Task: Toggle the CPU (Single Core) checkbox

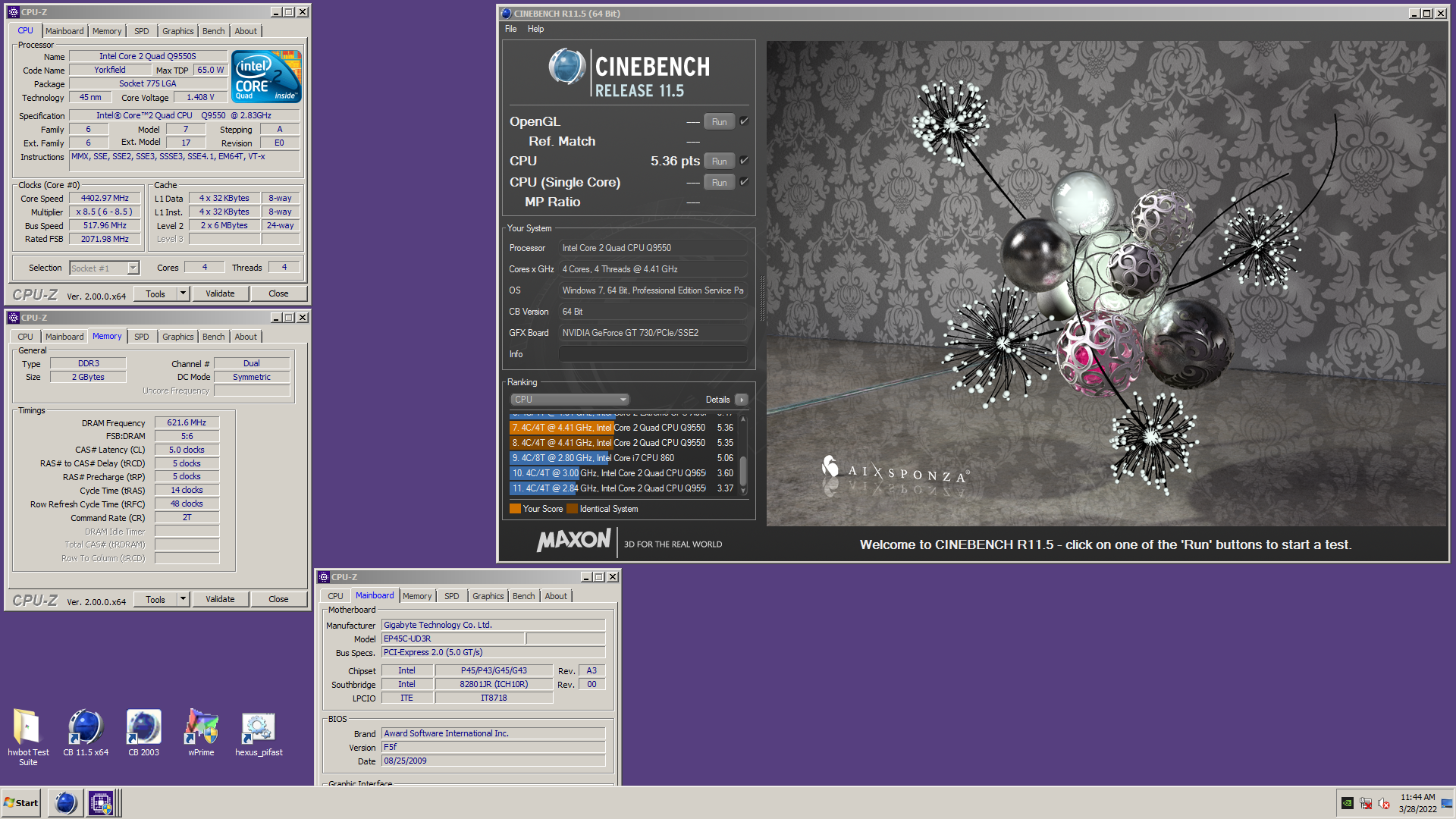Action: pos(744,182)
